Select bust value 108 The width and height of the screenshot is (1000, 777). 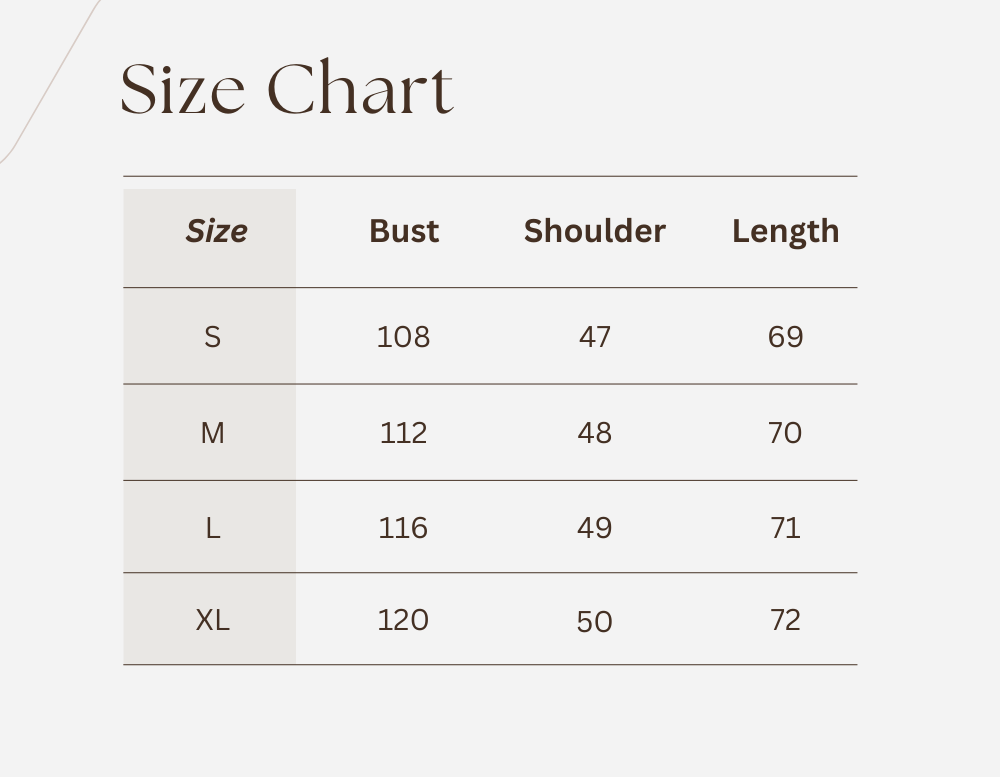point(403,337)
